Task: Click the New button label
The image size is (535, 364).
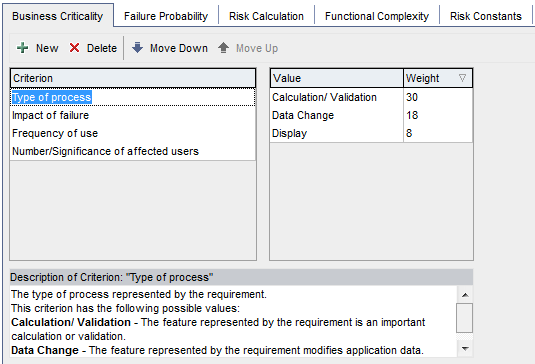Action: [x=47, y=48]
